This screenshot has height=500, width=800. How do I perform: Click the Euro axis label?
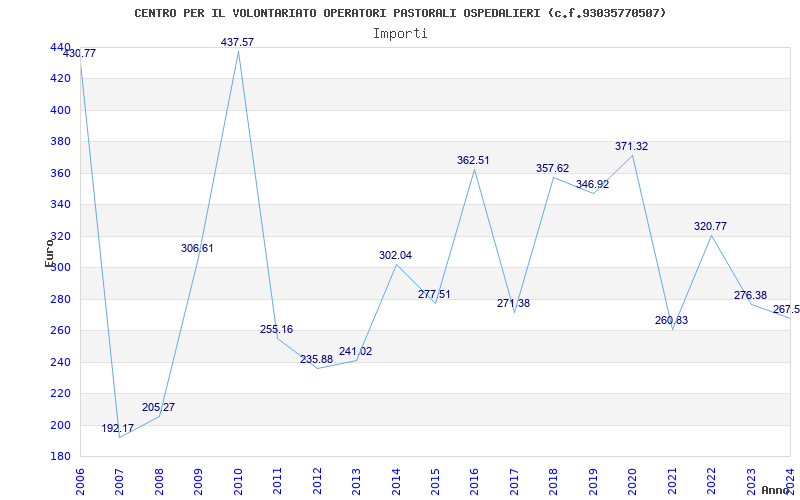49,253
